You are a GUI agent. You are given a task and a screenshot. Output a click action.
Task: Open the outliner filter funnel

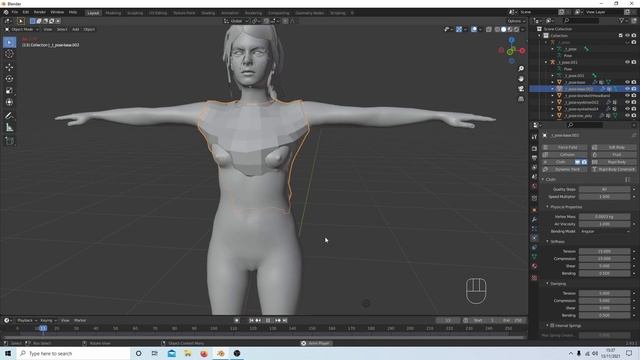tap(622, 20)
